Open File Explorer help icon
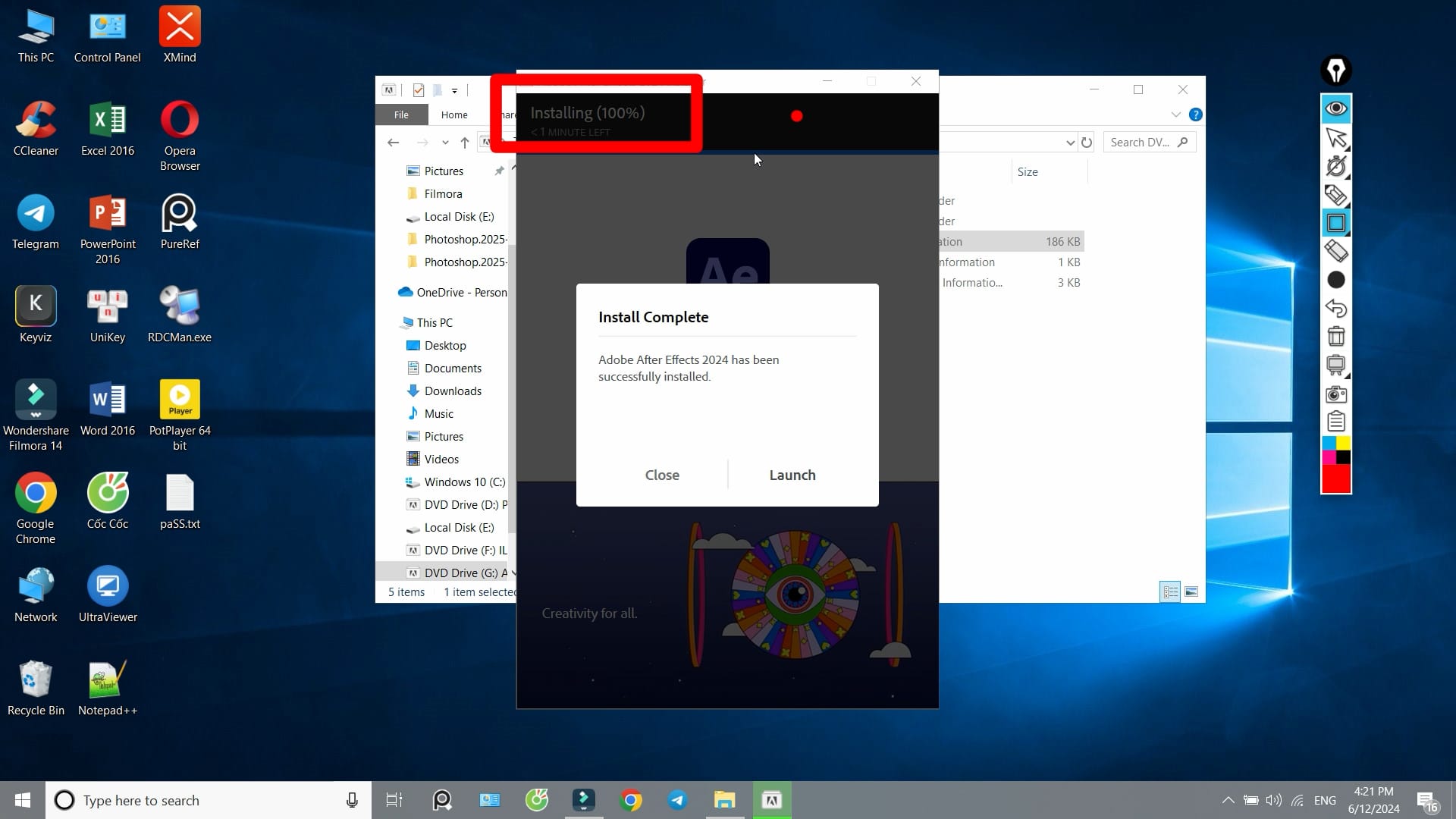Viewport: 1456px width, 819px height. point(1196,115)
